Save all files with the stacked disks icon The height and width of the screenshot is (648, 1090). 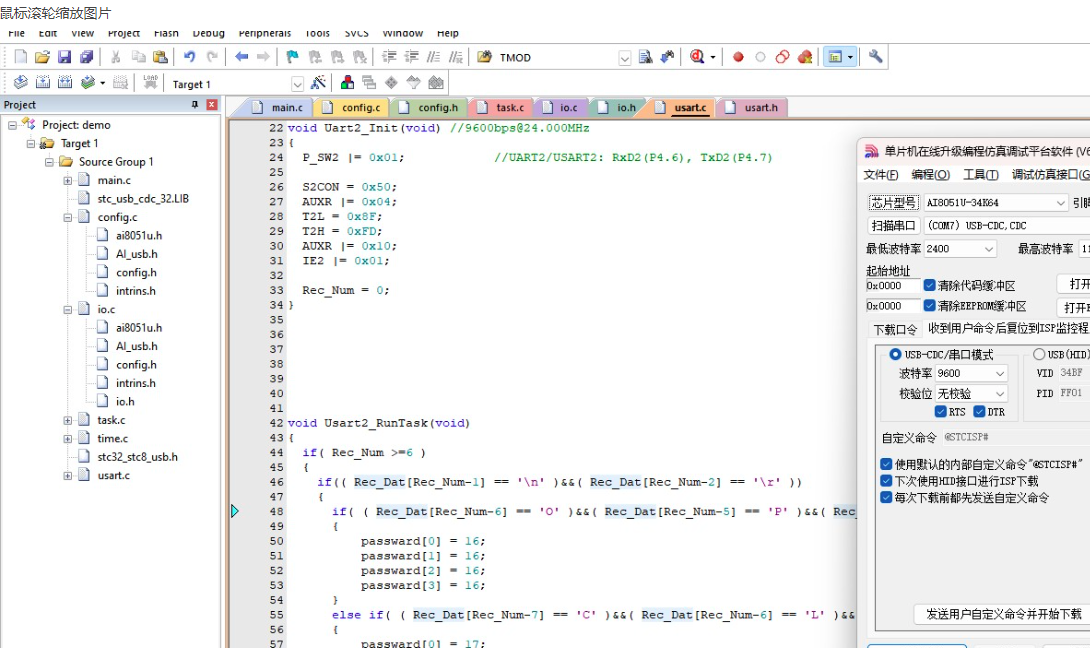click(x=87, y=57)
